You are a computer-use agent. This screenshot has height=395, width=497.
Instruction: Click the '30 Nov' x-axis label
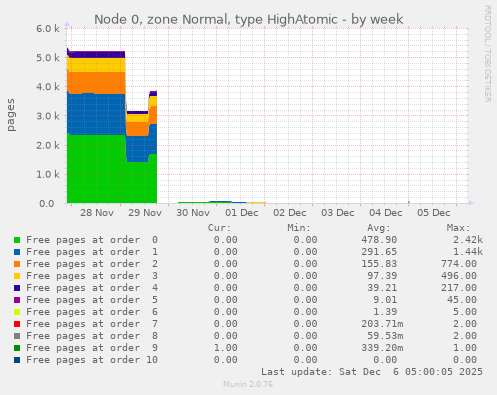pyautogui.click(x=193, y=213)
